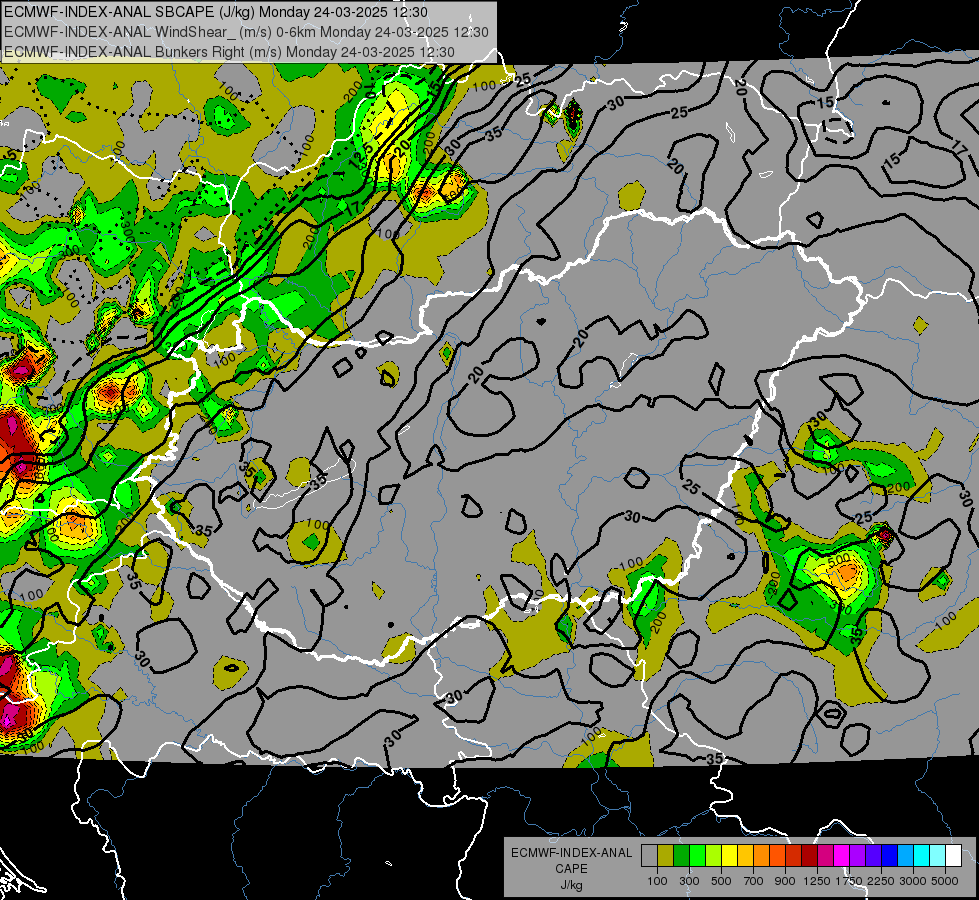Click the 1250 tick label in legend
The height and width of the screenshot is (900, 979).
[817, 881]
